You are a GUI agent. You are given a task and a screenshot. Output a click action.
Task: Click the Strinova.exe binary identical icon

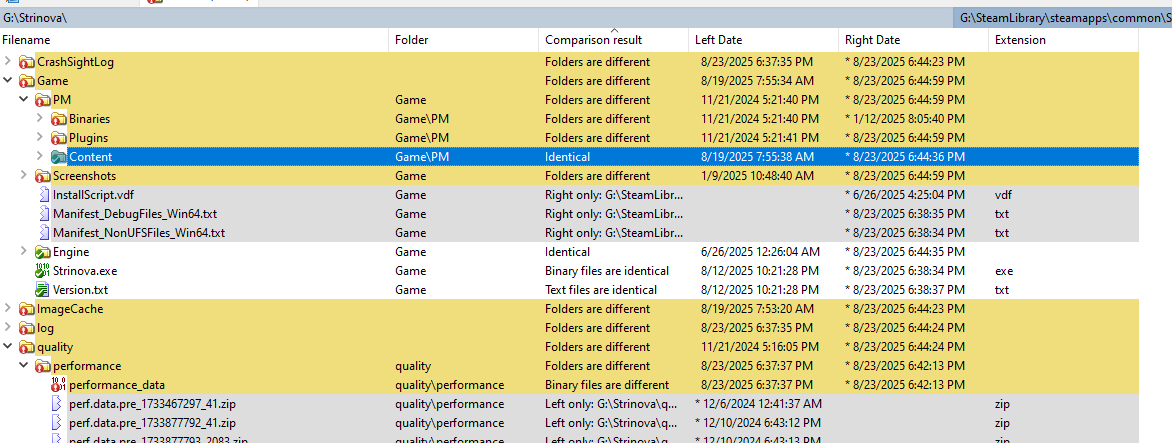[x=43, y=270]
